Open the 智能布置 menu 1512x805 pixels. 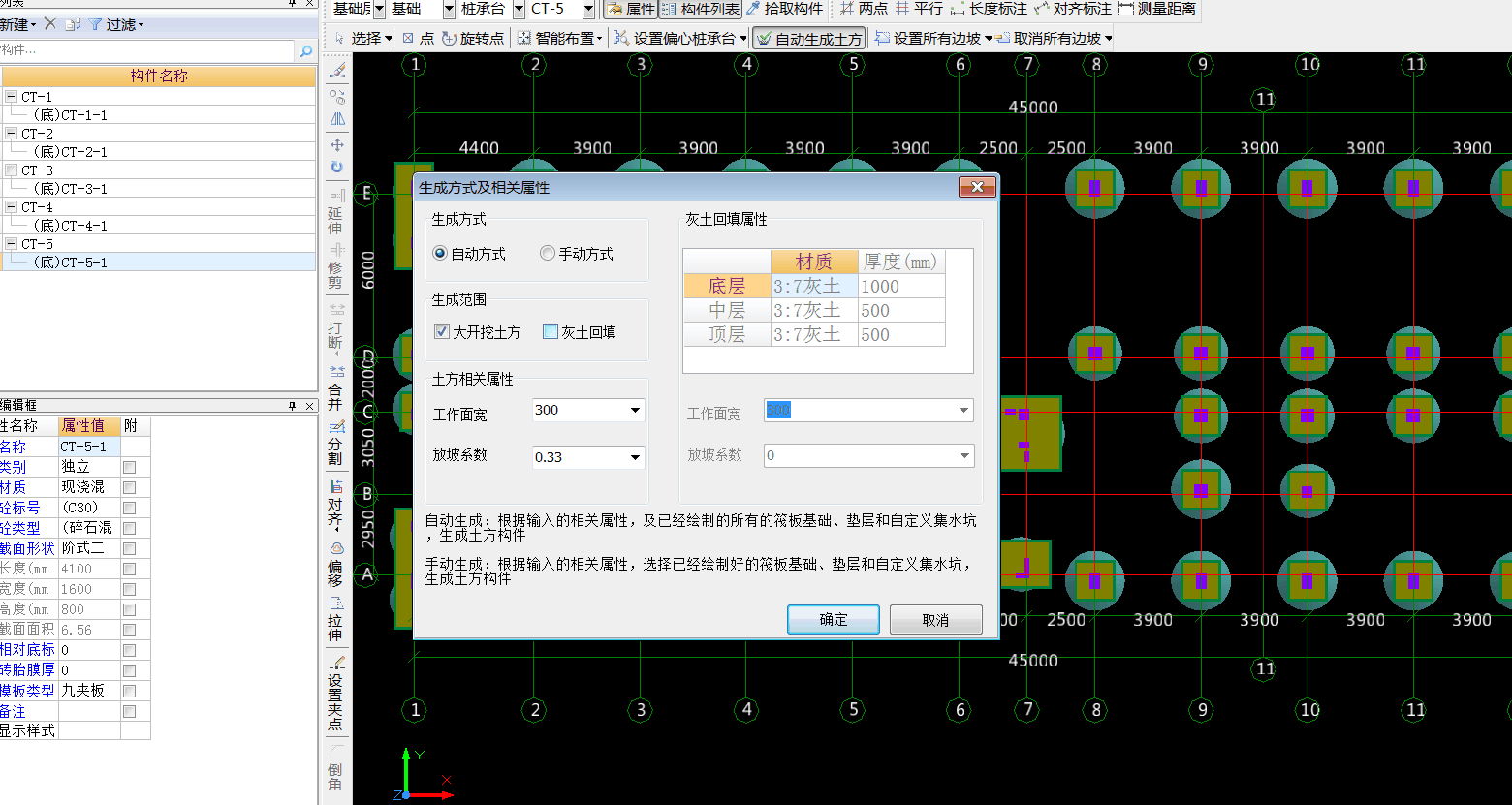560,38
